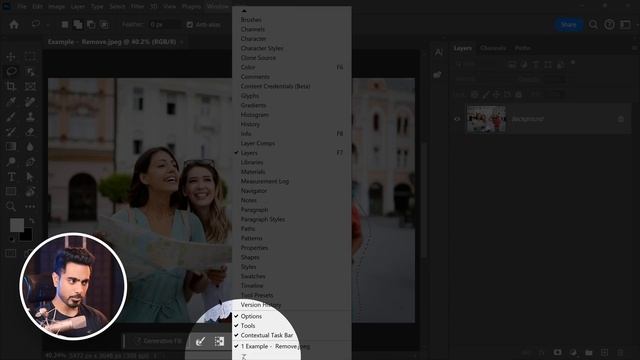The width and height of the screenshot is (640, 360).
Task: Click the menu scroll-up arrow at top
Action: (x=244, y=11)
